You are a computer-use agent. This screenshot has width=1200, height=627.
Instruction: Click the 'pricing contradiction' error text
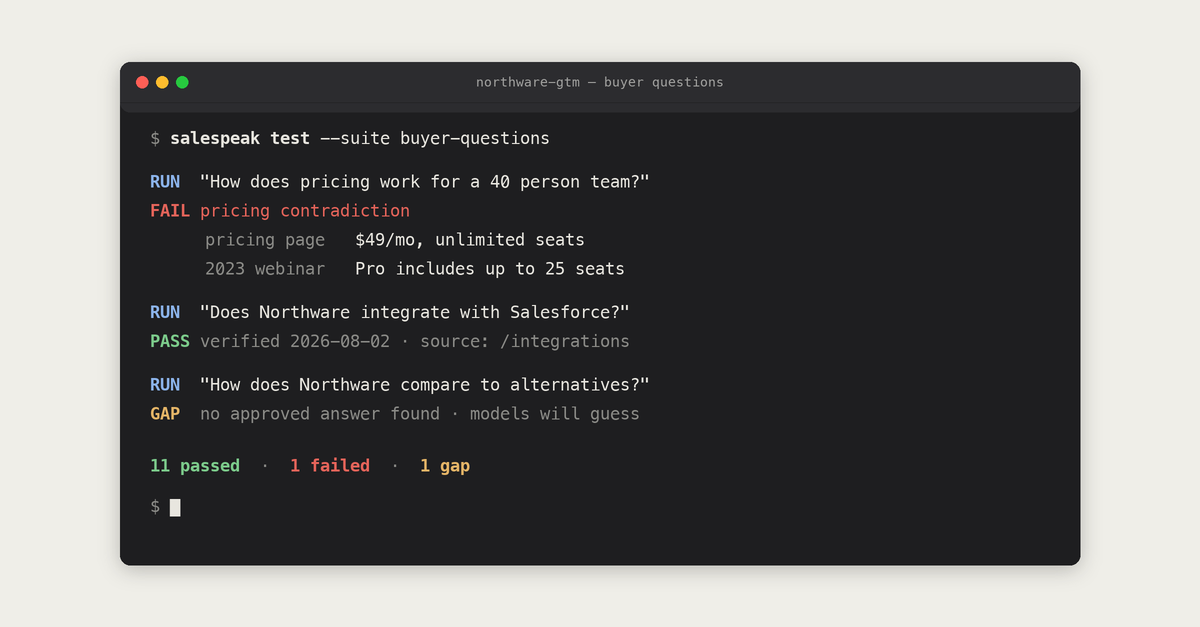[305, 211]
